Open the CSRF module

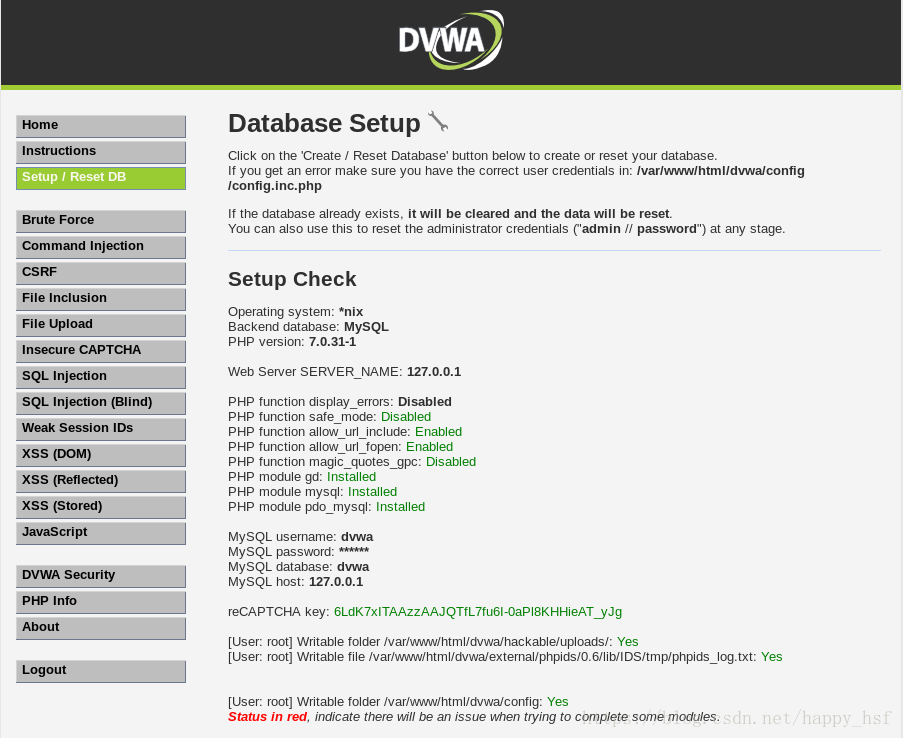[101, 273]
